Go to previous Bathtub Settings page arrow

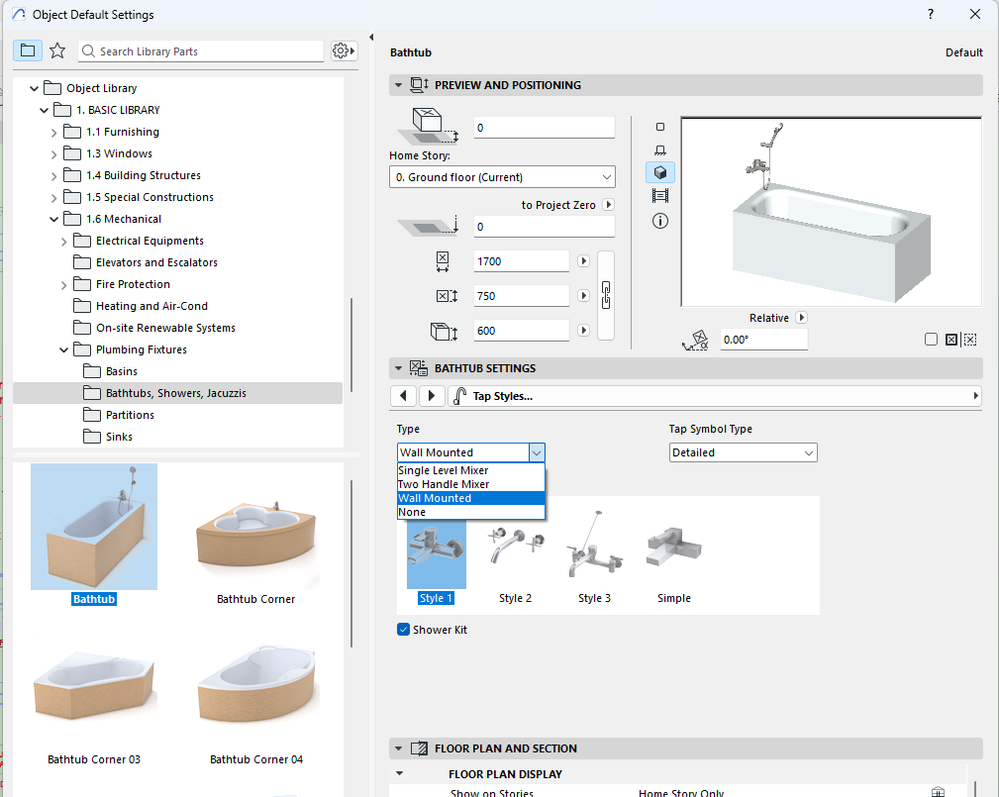click(403, 396)
